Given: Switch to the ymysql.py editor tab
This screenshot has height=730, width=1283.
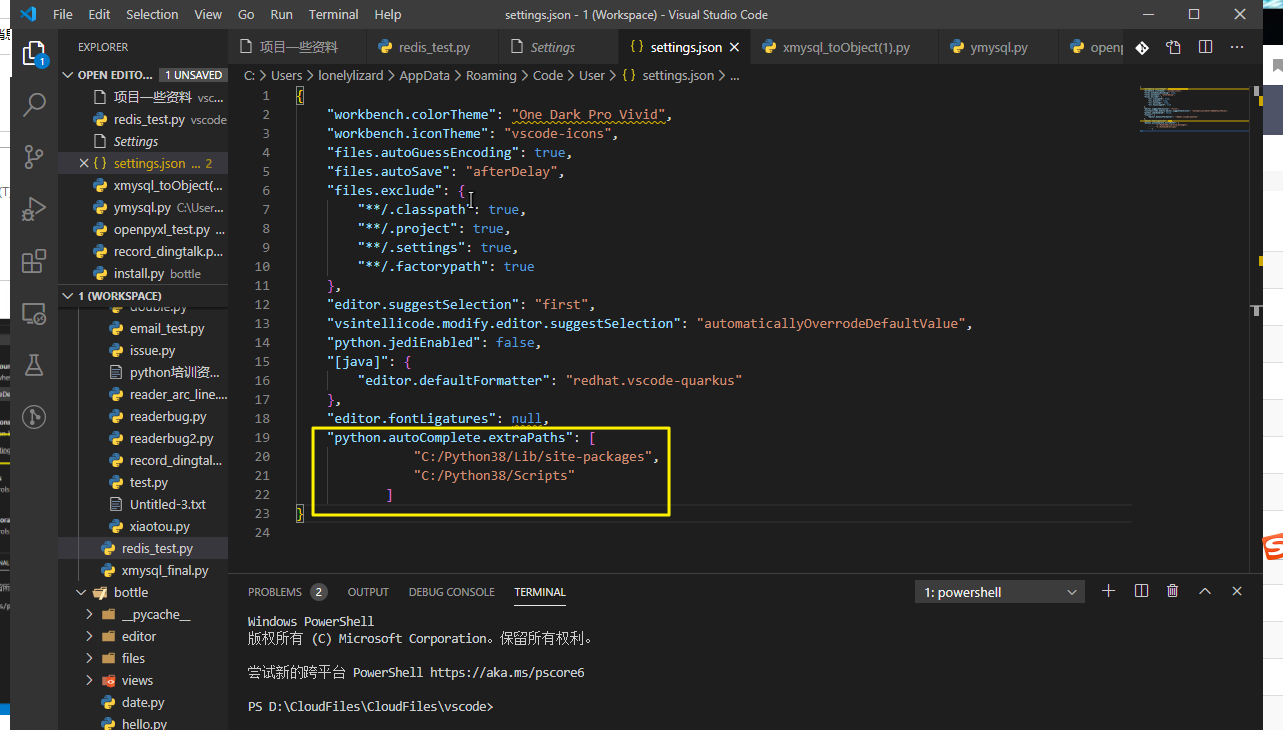Looking at the screenshot, I should 998,47.
